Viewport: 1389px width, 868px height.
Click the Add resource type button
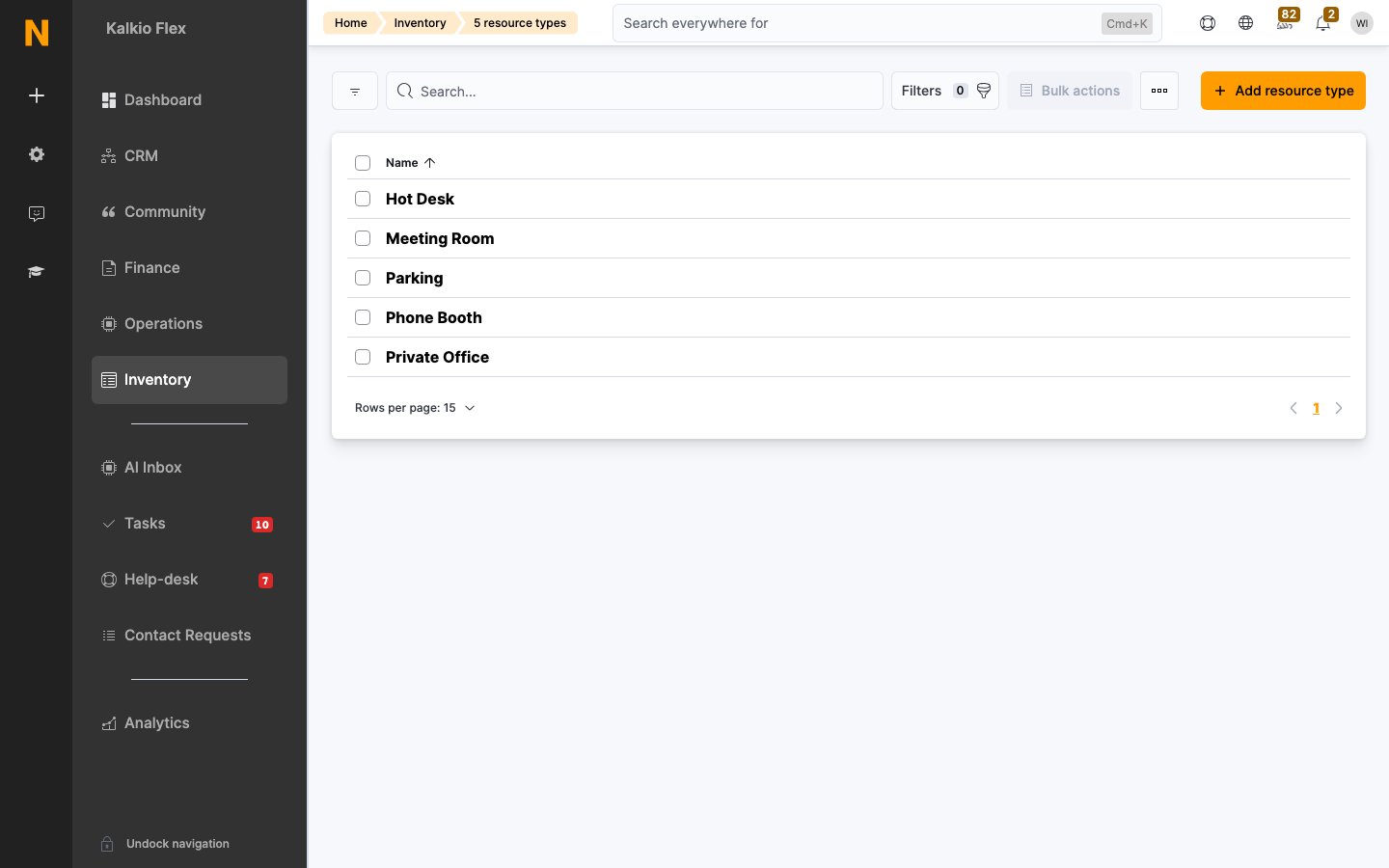coord(1283,91)
